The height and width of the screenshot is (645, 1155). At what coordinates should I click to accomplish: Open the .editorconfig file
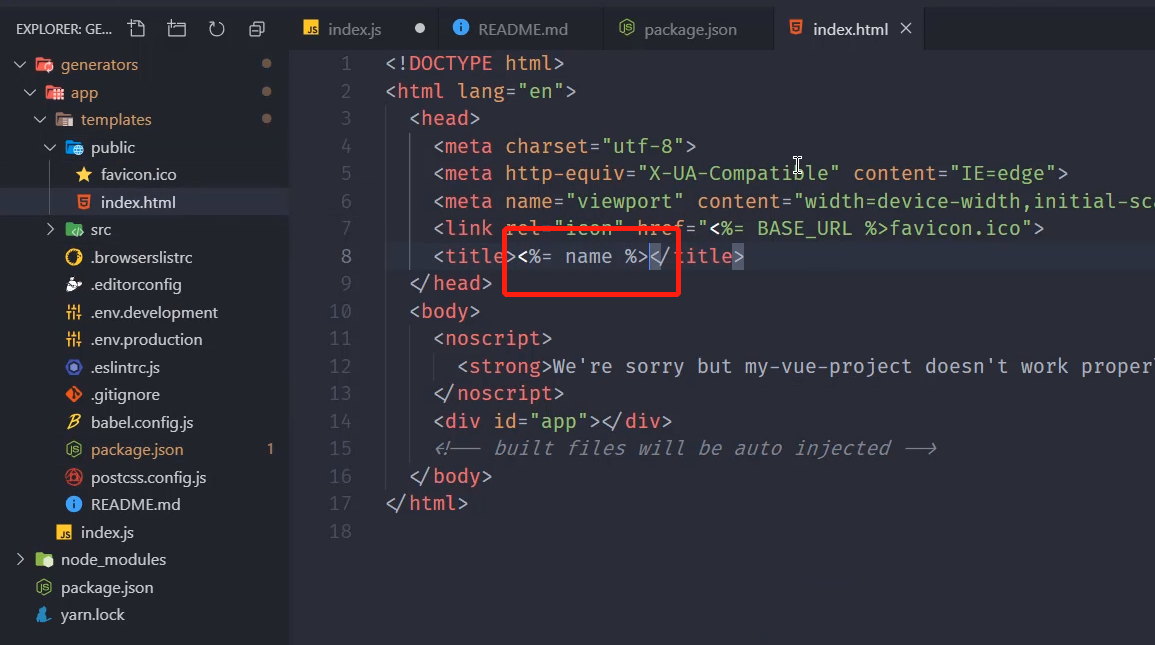coord(136,285)
